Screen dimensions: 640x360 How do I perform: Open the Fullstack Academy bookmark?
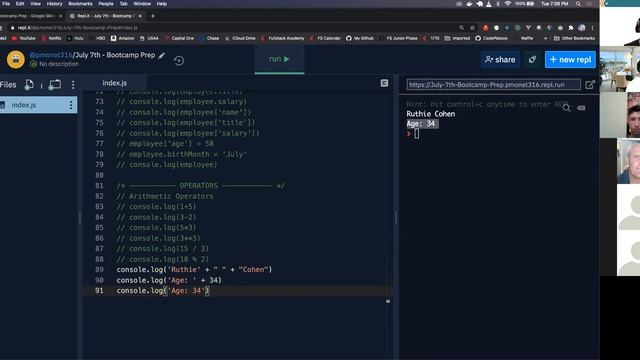coord(283,38)
